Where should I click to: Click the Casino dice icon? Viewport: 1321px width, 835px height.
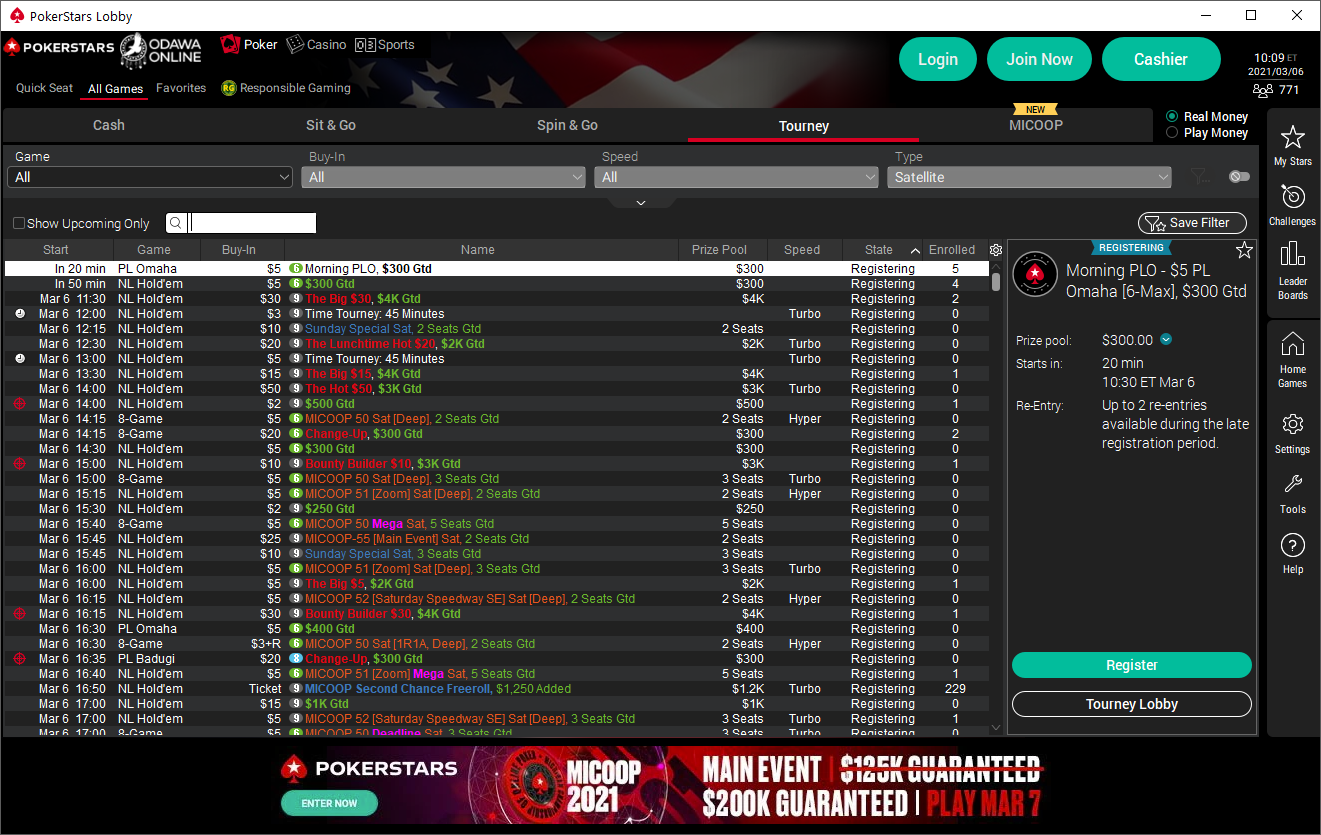[295, 45]
